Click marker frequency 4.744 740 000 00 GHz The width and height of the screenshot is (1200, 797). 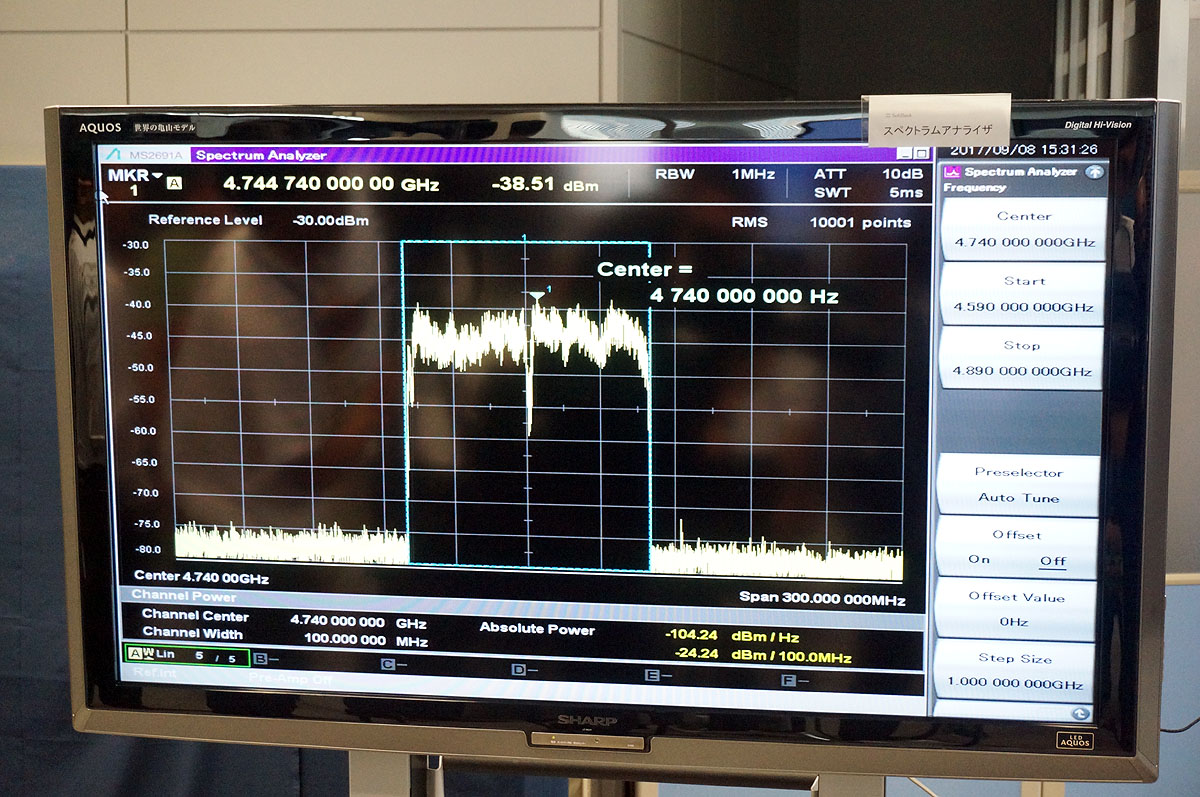click(330, 184)
